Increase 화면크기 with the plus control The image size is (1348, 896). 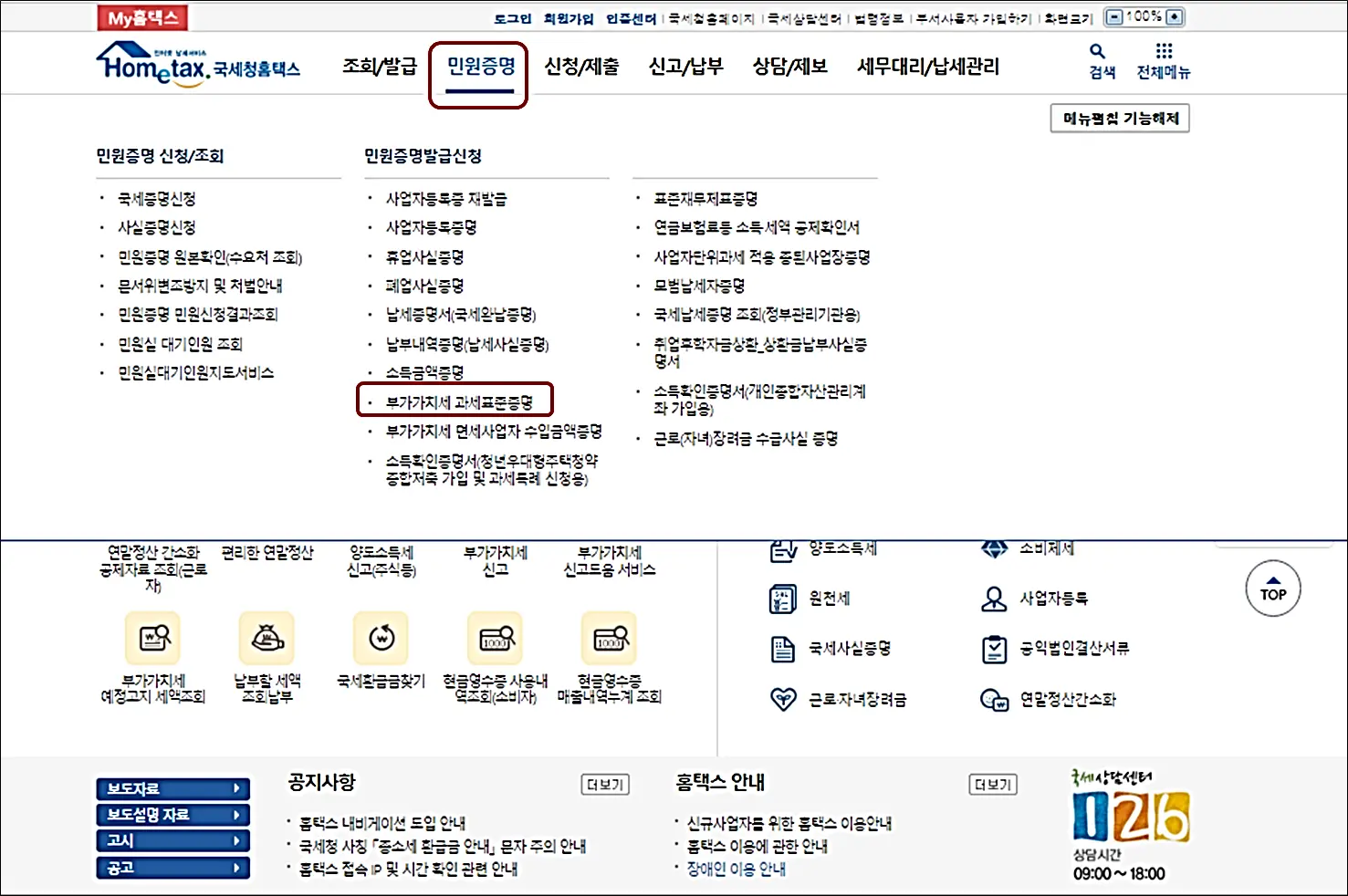pos(1173,16)
